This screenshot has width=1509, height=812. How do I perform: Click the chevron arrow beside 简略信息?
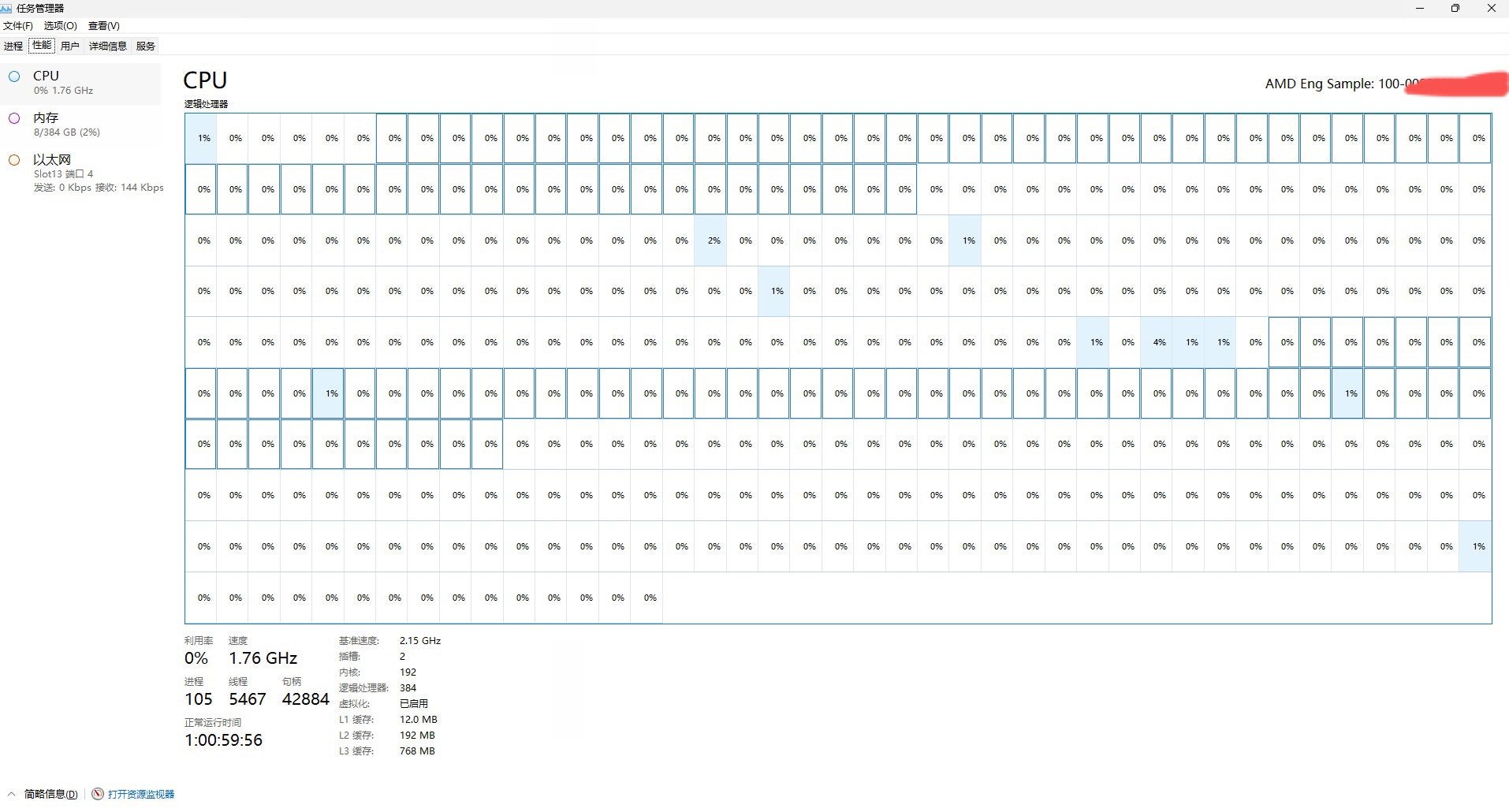pyautogui.click(x=11, y=794)
